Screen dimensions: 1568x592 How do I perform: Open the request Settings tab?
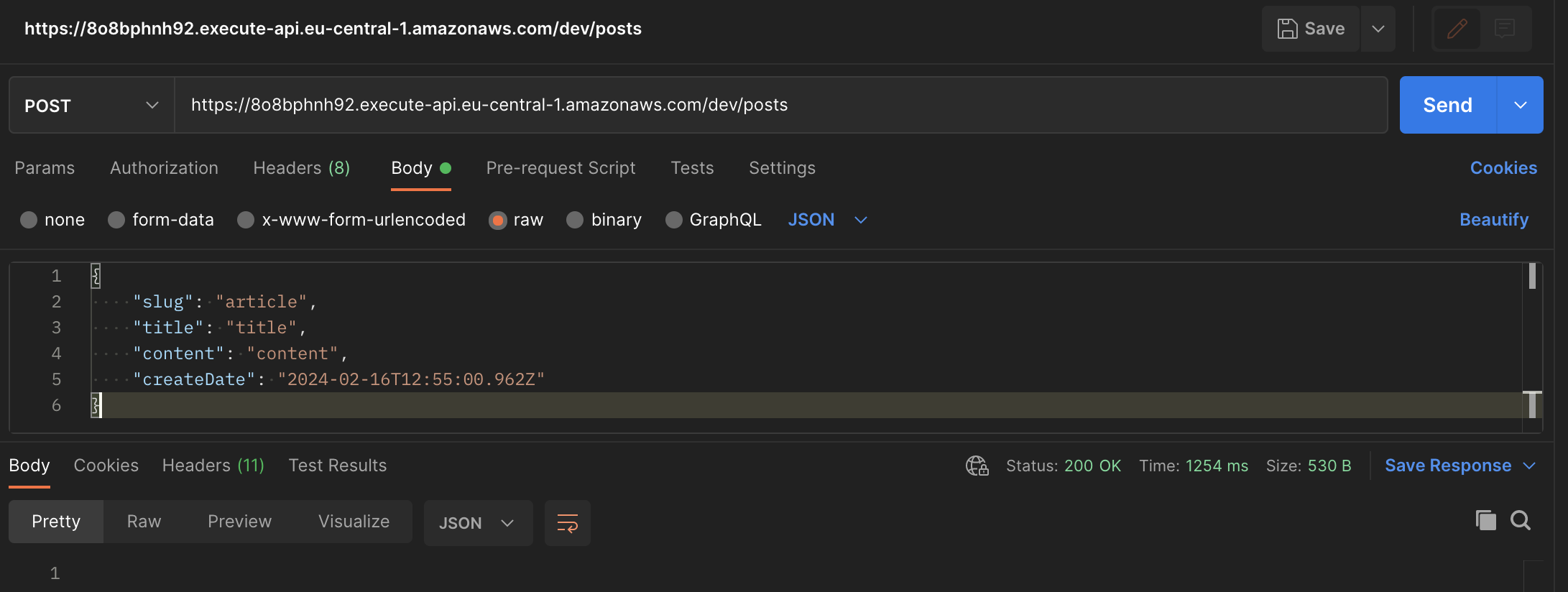click(x=782, y=168)
